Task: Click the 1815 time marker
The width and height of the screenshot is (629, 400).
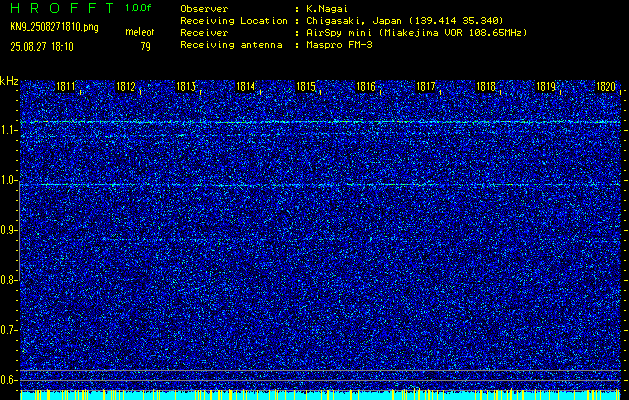Action: (x=306, y=86)
